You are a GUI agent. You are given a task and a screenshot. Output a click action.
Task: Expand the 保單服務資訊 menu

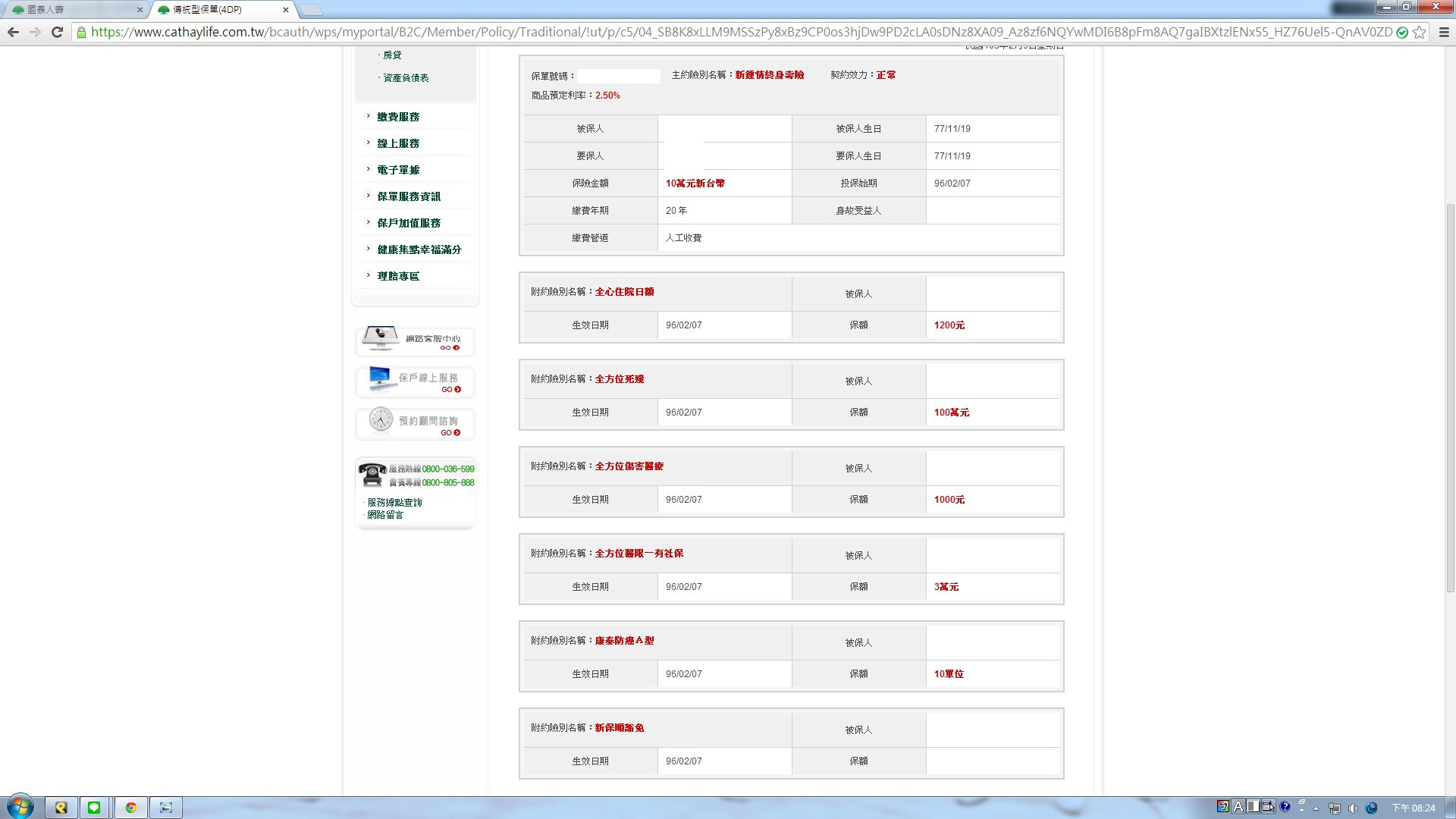coord(409,196)
